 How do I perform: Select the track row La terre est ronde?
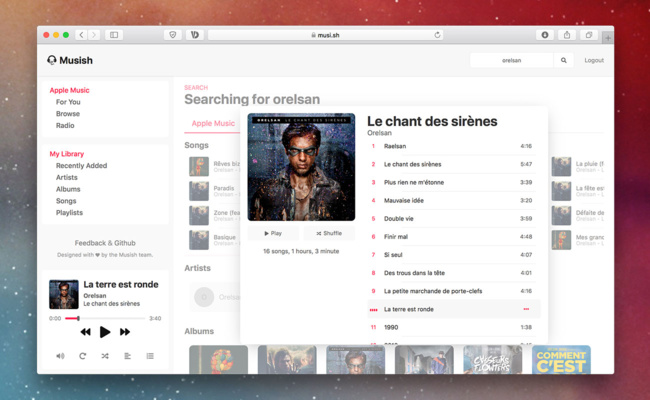[454, 309]
